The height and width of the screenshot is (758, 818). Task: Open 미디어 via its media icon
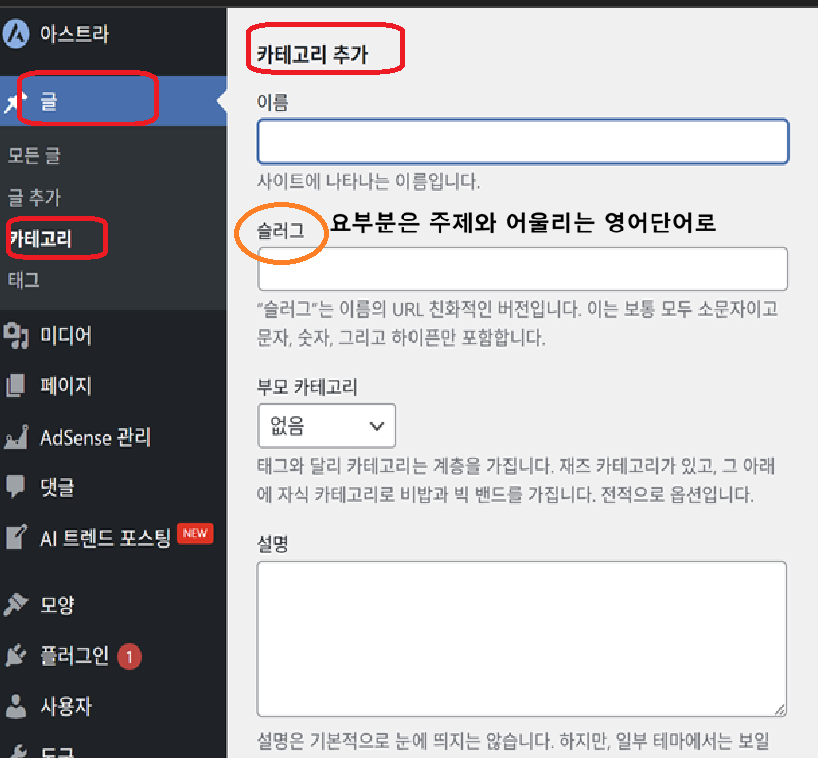[x=16, y=335]
